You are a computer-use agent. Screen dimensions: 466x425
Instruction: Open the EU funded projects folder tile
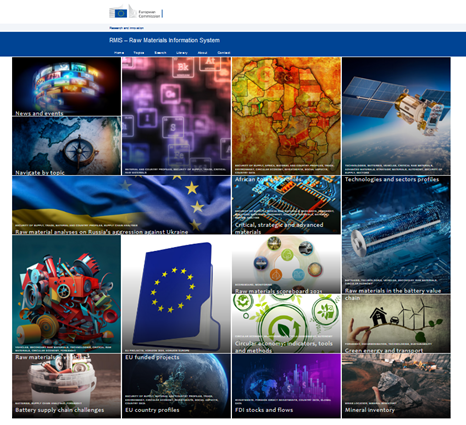pyautogui.click(x=176, y=294)
